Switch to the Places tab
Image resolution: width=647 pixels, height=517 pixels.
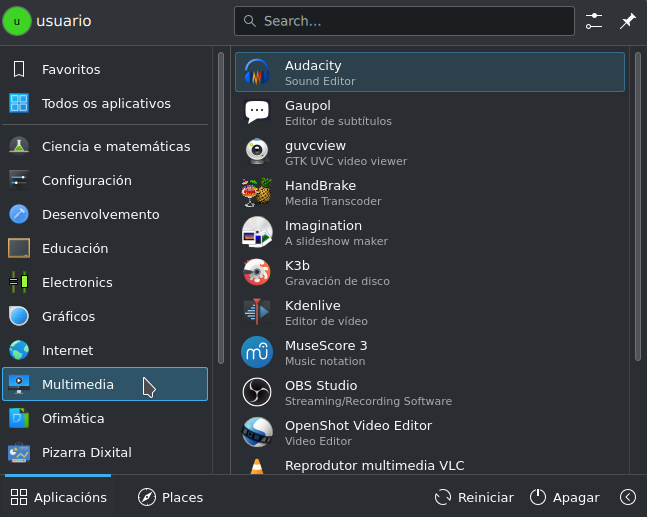pos(170,497)
